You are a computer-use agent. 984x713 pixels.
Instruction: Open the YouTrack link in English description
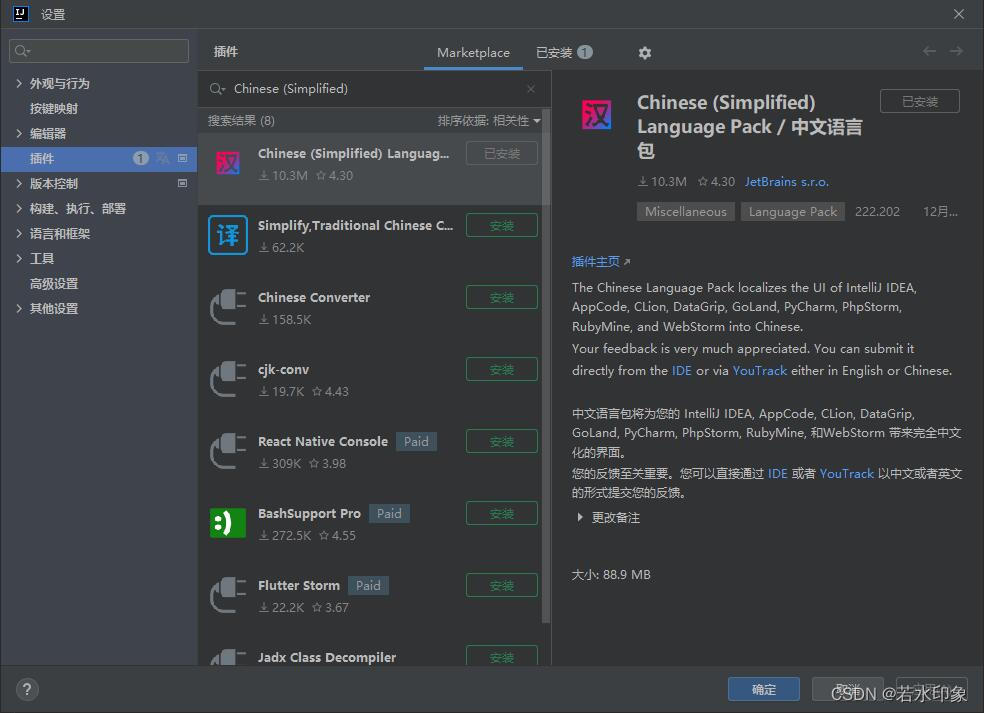pos(759,370)
